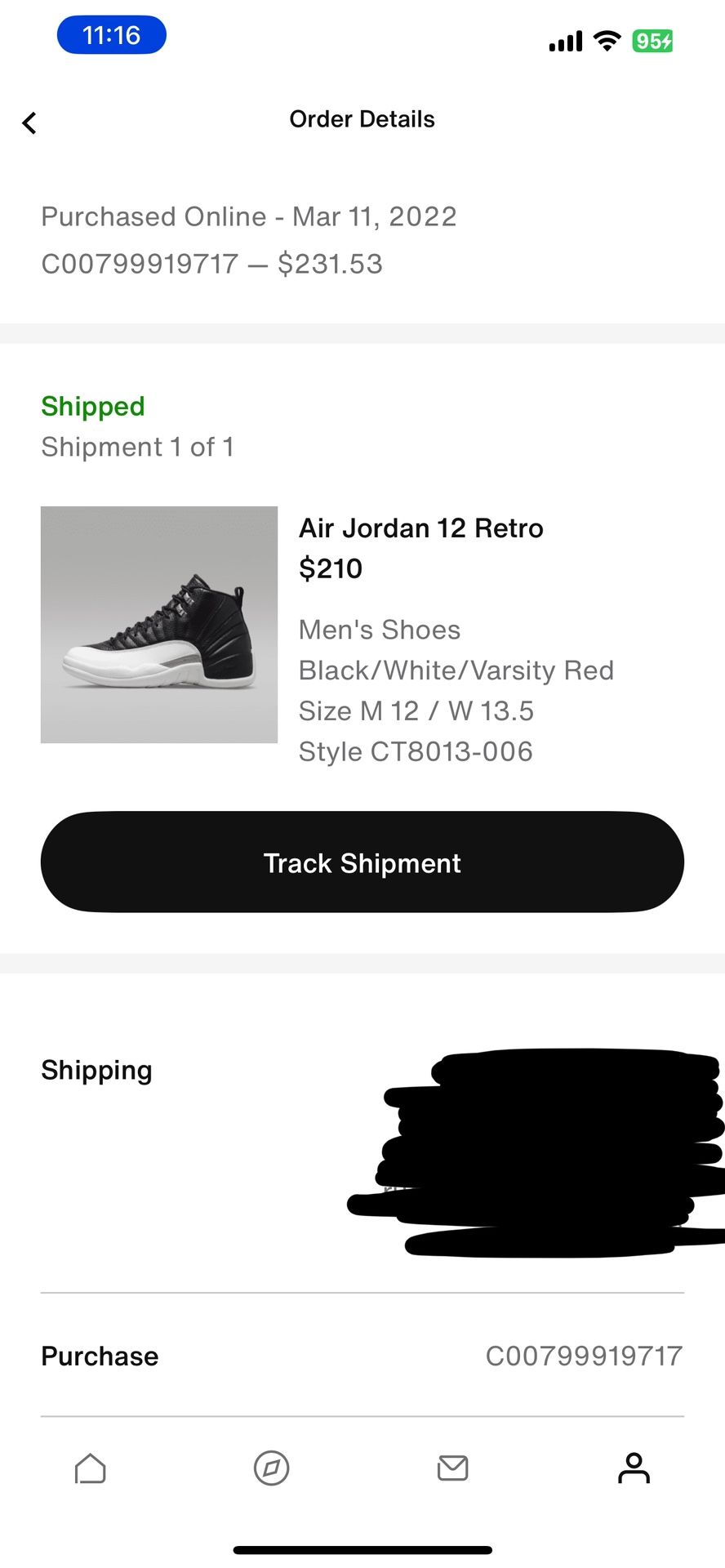Tap the Order Details header title
The image size is (725, 1568).
tap(362, 119)
